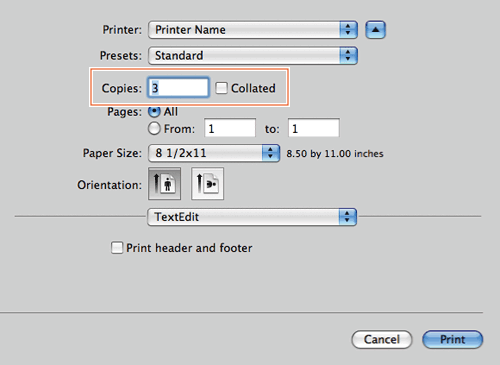Open the 8 1/2x11 paper size dropdown
500x365 pixels.
(214, 153)
